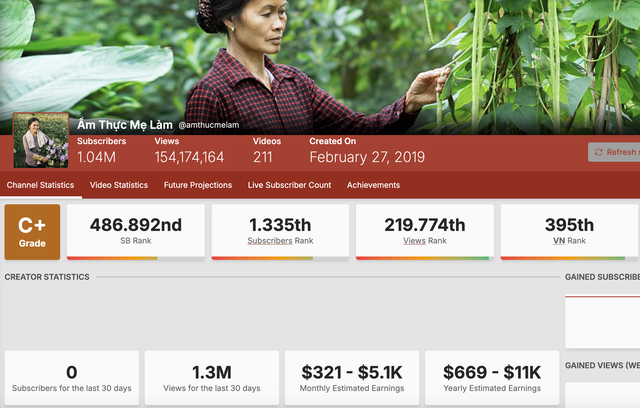The width and height of the screenshot is (640, 408).
Task: Click the Yearly Estimated Earnings card
Action: 492,378
